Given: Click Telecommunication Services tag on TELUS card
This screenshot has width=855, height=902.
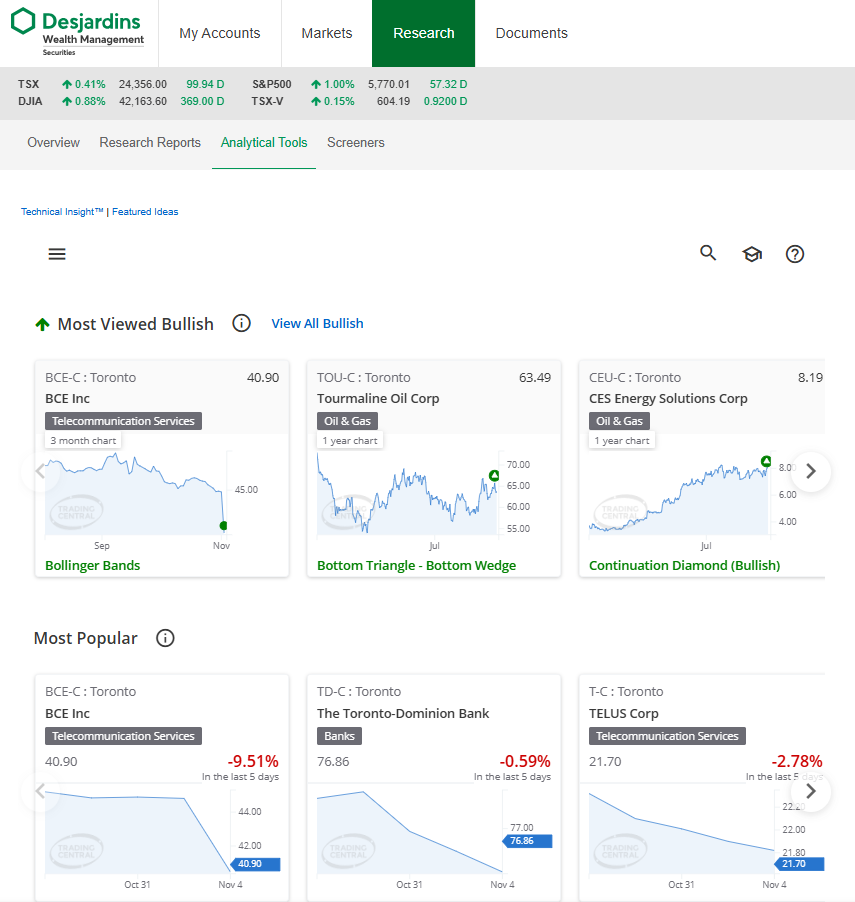Looking at the screenshot, I should pos(667,736).
